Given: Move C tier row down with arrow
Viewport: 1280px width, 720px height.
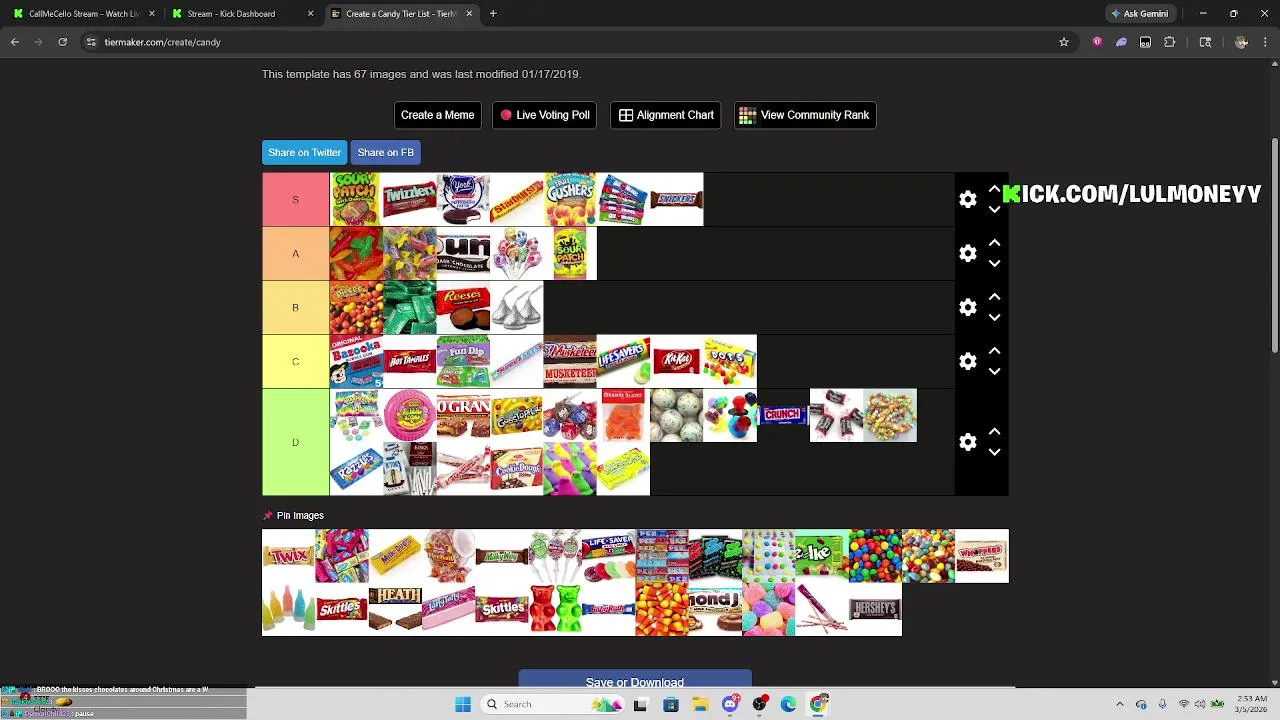Looking at the screenshot, I should point(994,372).
